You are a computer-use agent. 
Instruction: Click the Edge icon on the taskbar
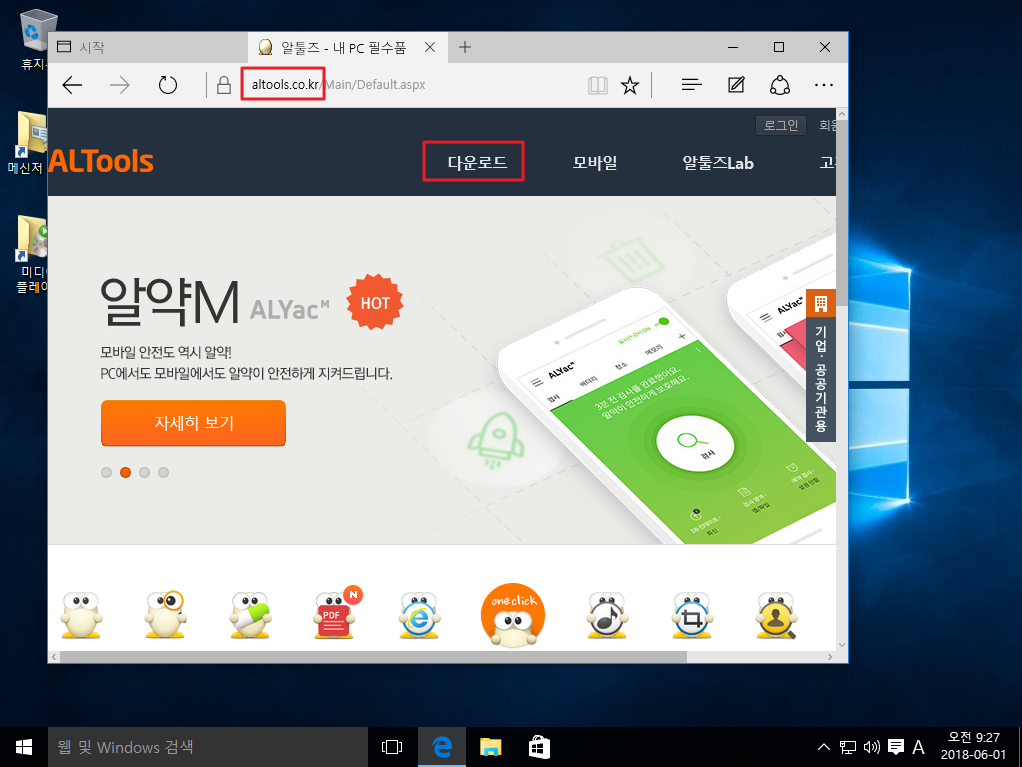coord(442,747)
